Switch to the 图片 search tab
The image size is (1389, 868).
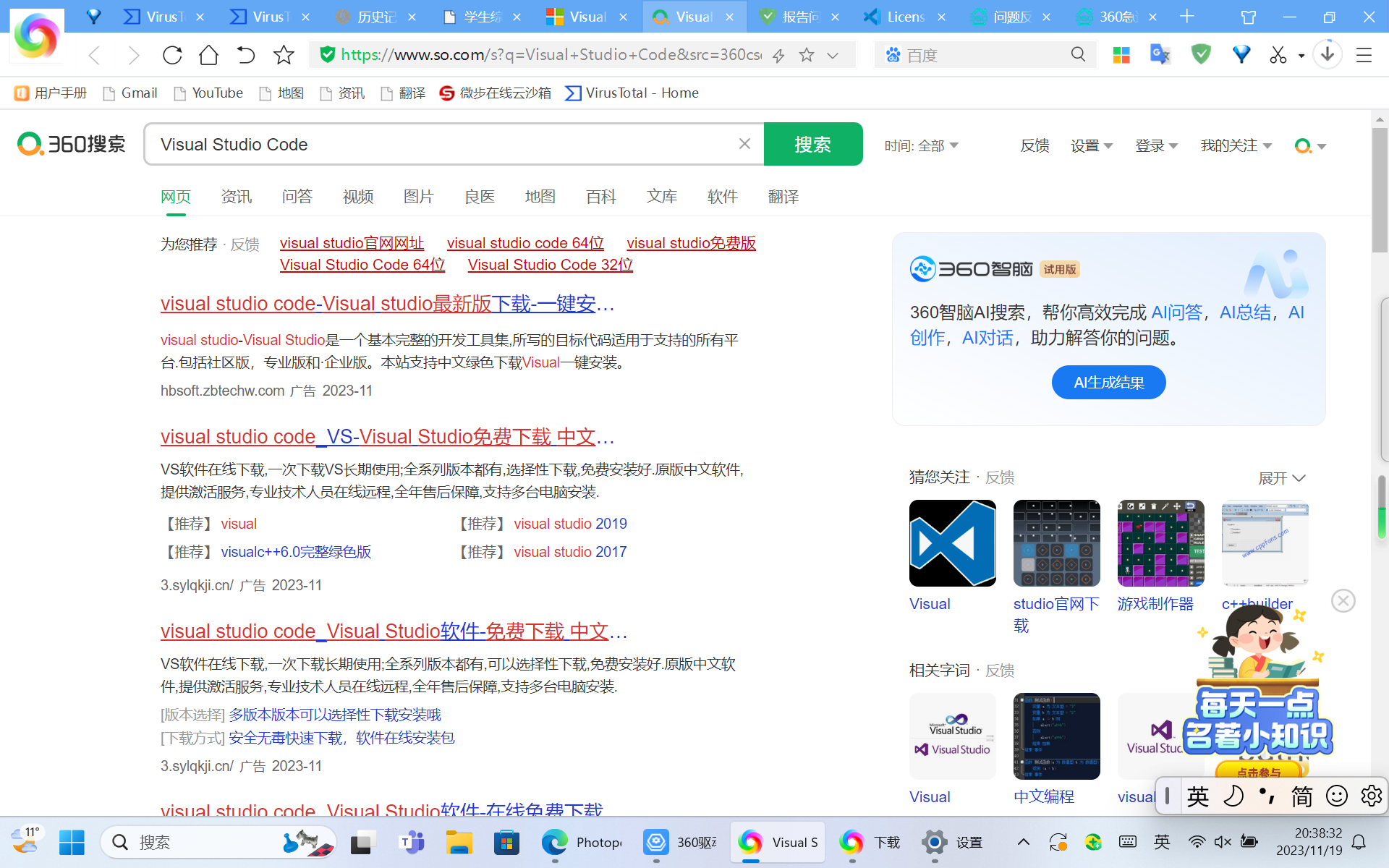(x=418, y=197)
